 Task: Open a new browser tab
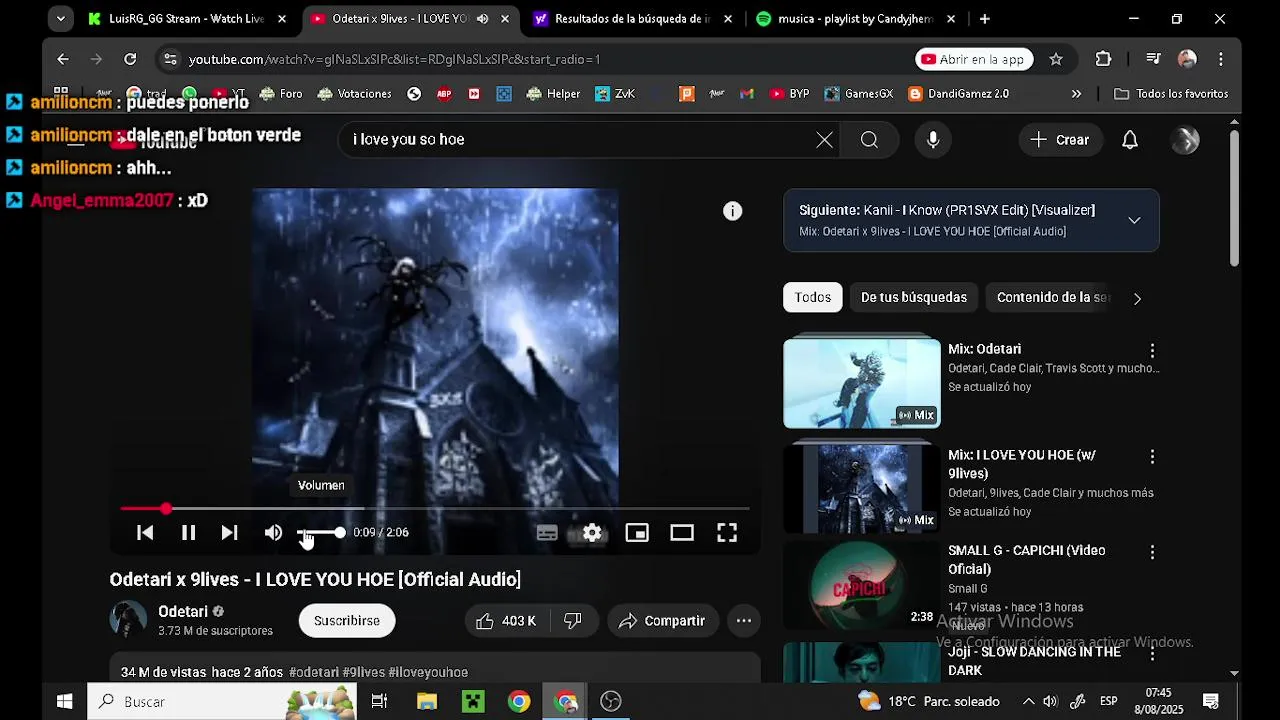click(x=985, y=19)
